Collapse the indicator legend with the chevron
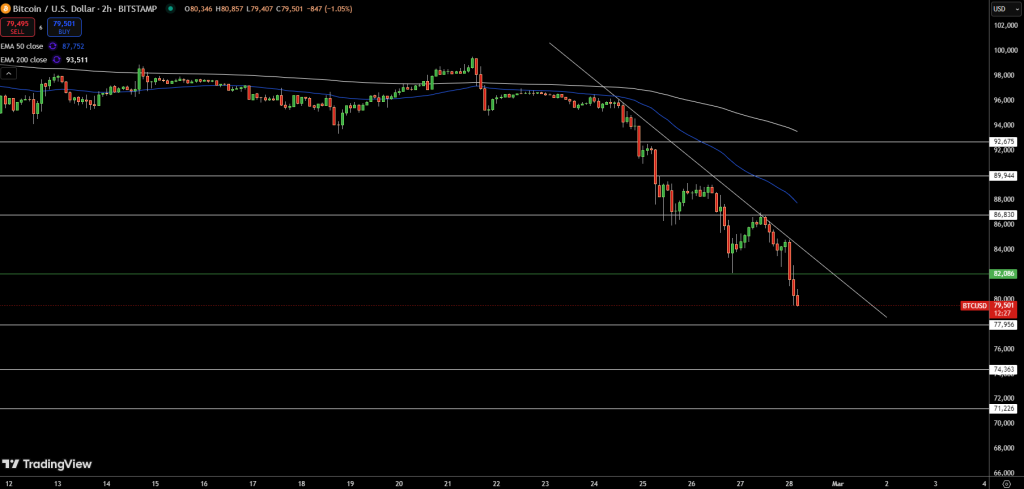 coord(7,72)
